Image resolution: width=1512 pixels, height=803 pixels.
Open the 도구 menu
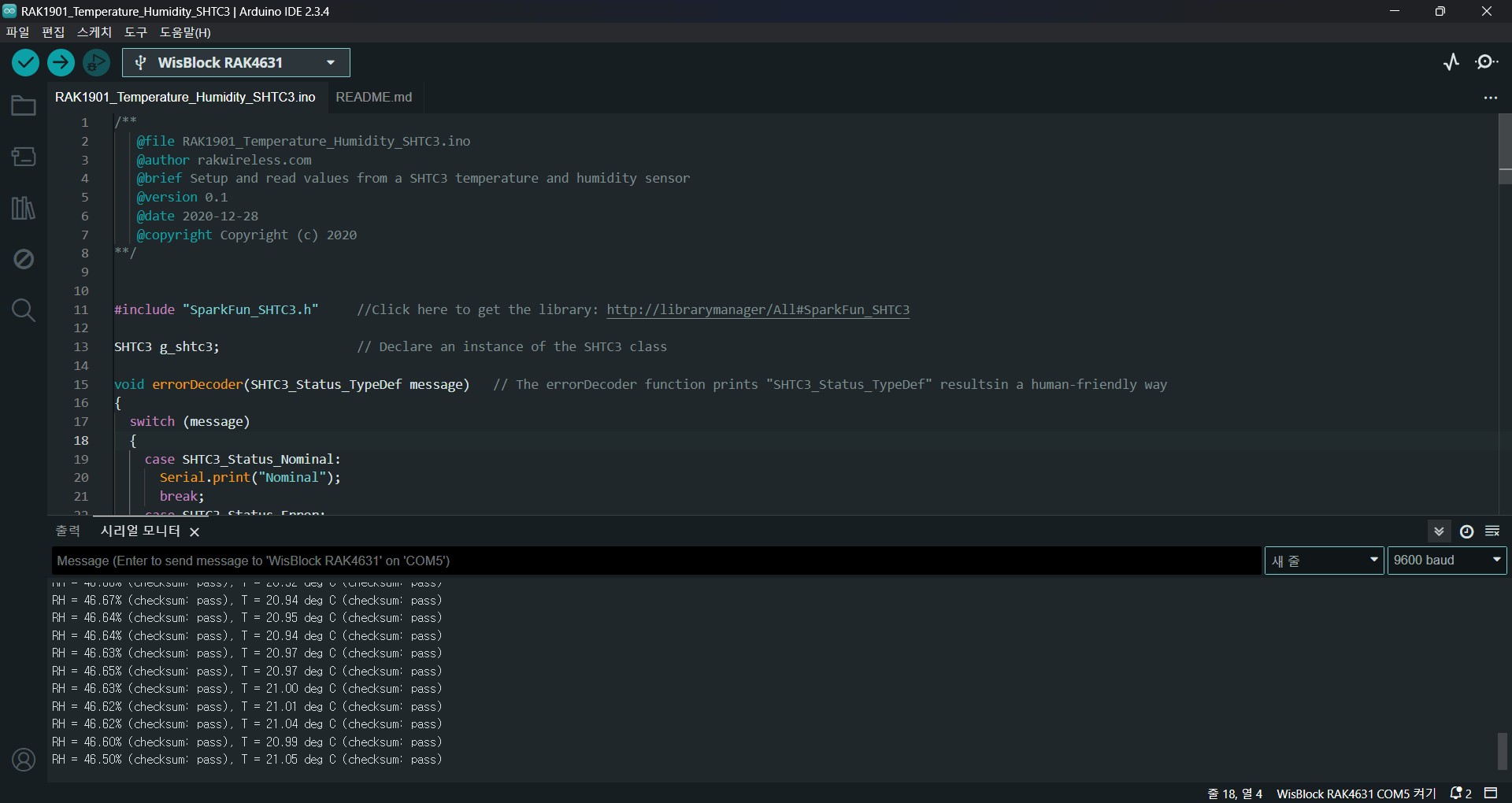pyautogui.click(x=135, y=32)
